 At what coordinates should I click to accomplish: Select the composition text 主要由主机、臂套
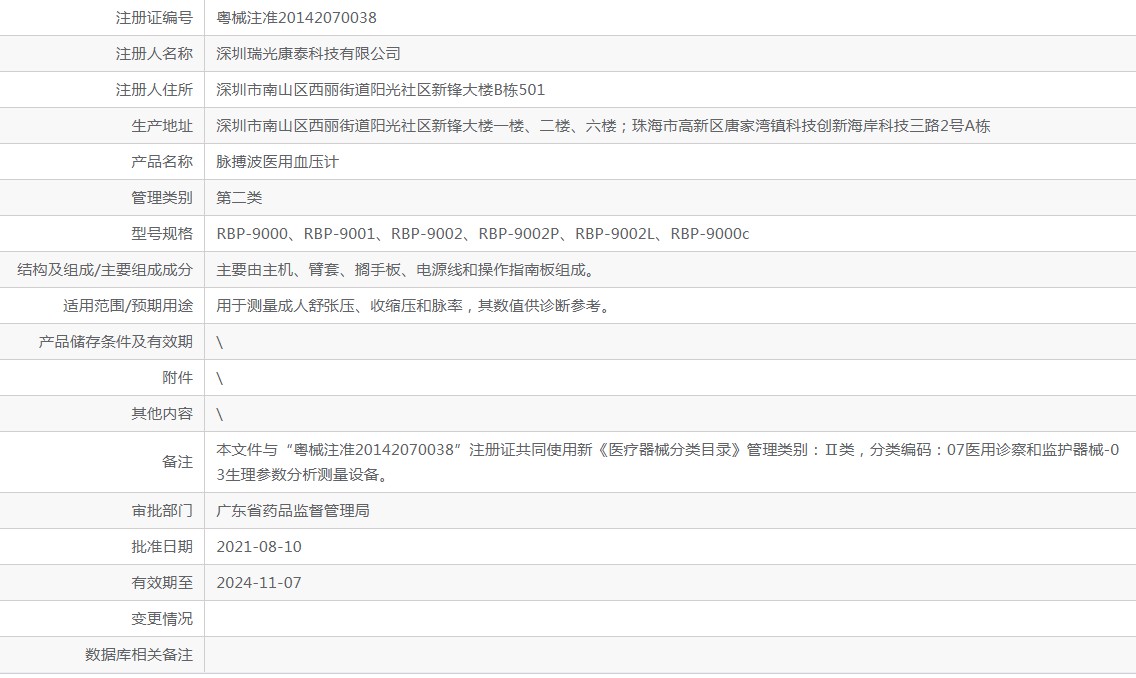[x=406, y=270]
